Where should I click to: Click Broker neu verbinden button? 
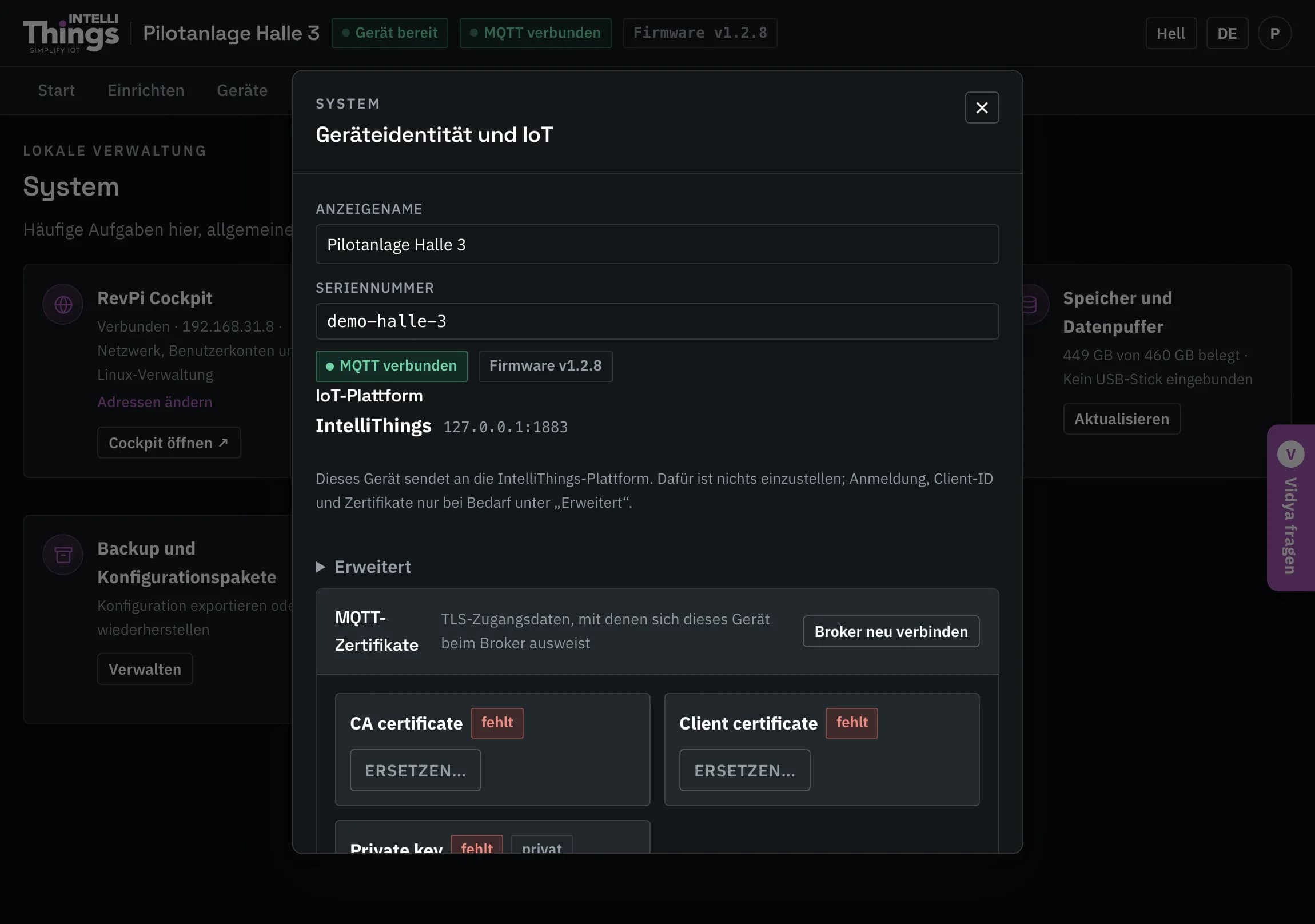(891, 631)
